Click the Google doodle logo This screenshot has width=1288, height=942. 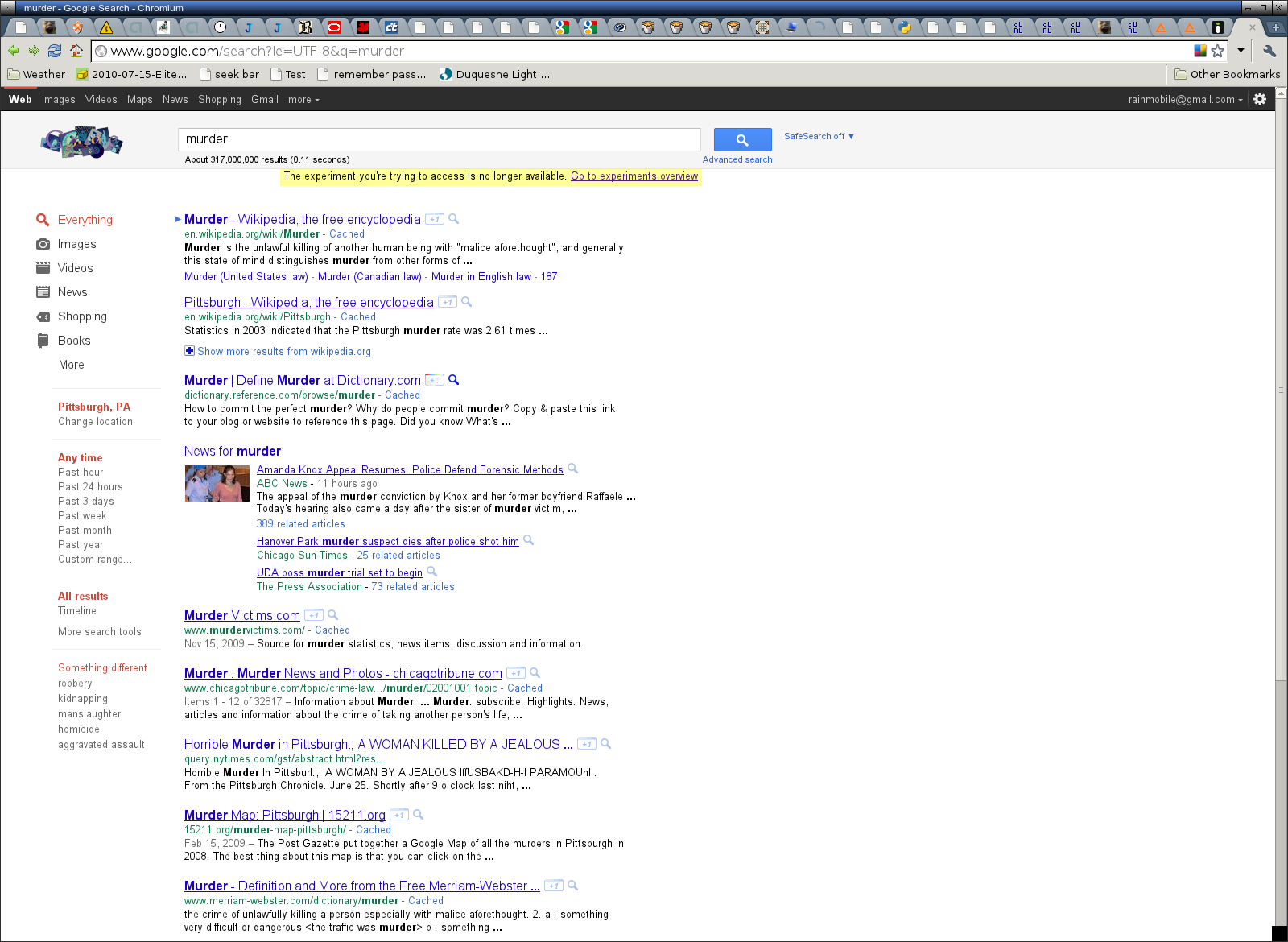[x=81, y=143]
